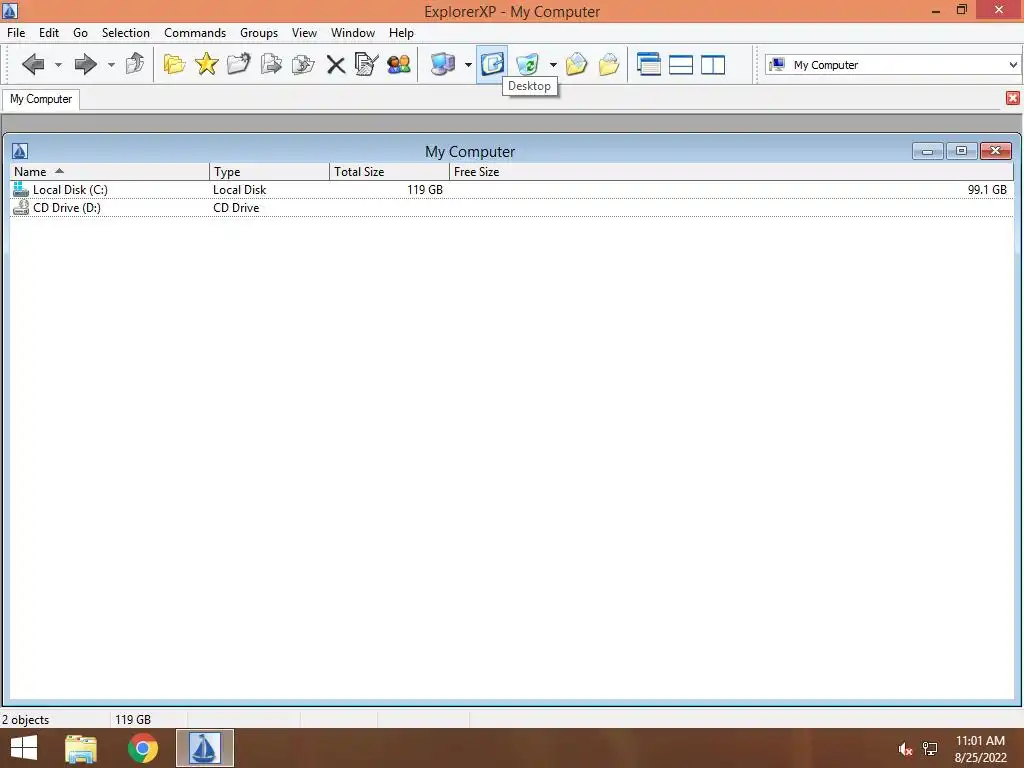Open the View menu
This screenshot has height=768, width=1024.
click(304, 33)
